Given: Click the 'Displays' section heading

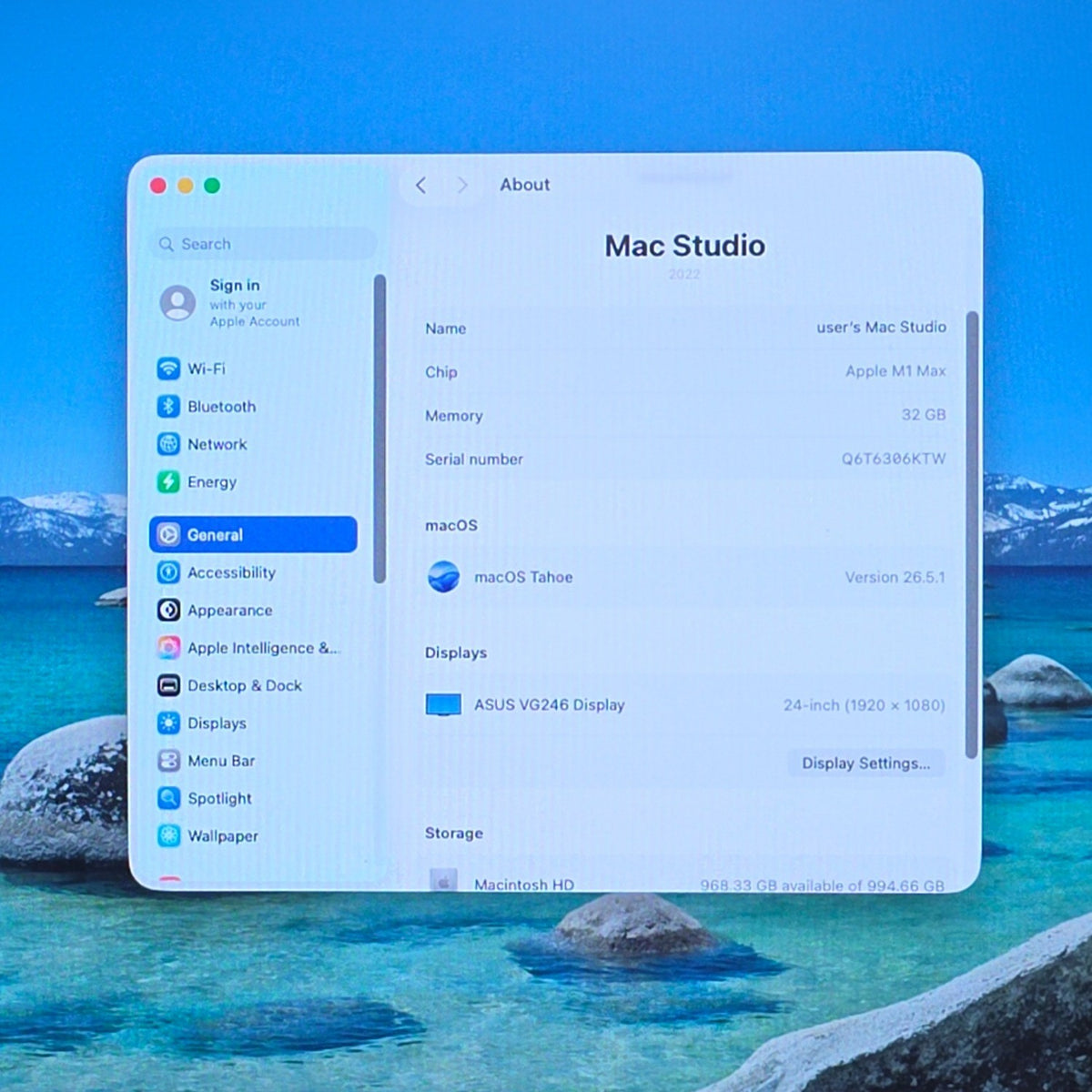Looking at the screenshot, I should [x=456, y=652].
